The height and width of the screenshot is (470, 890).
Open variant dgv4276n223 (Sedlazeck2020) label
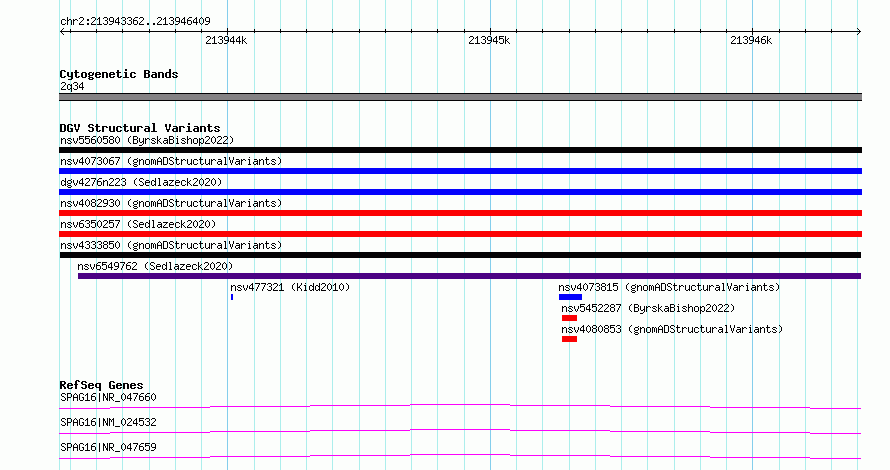pyautogui.click(x=141, y=182)
